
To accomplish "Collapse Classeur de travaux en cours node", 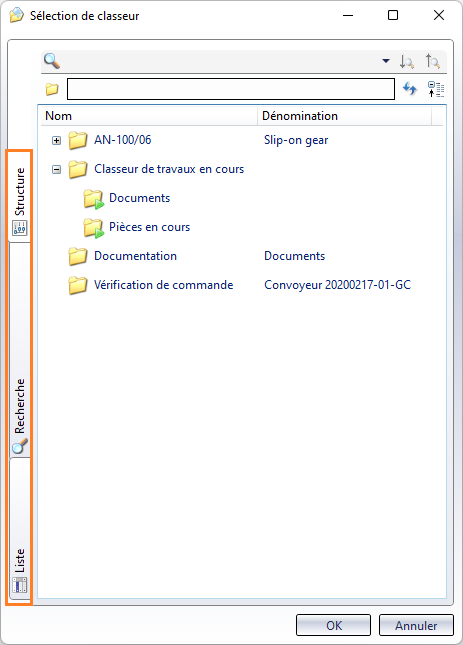I will tap(56, 169).
